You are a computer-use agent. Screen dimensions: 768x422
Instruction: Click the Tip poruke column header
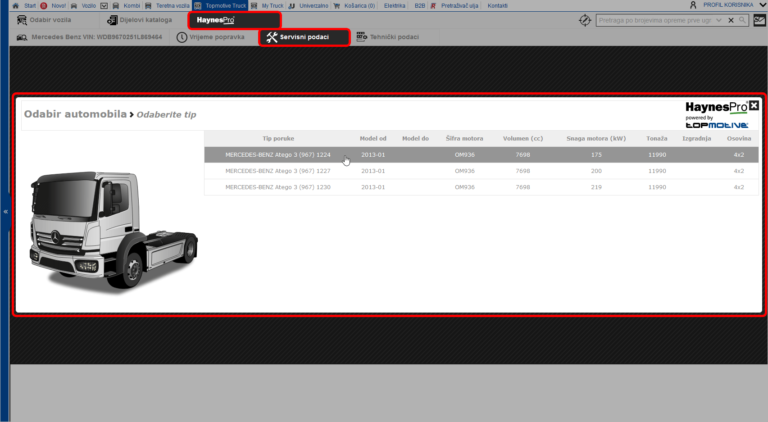click(x=278, y=139)
